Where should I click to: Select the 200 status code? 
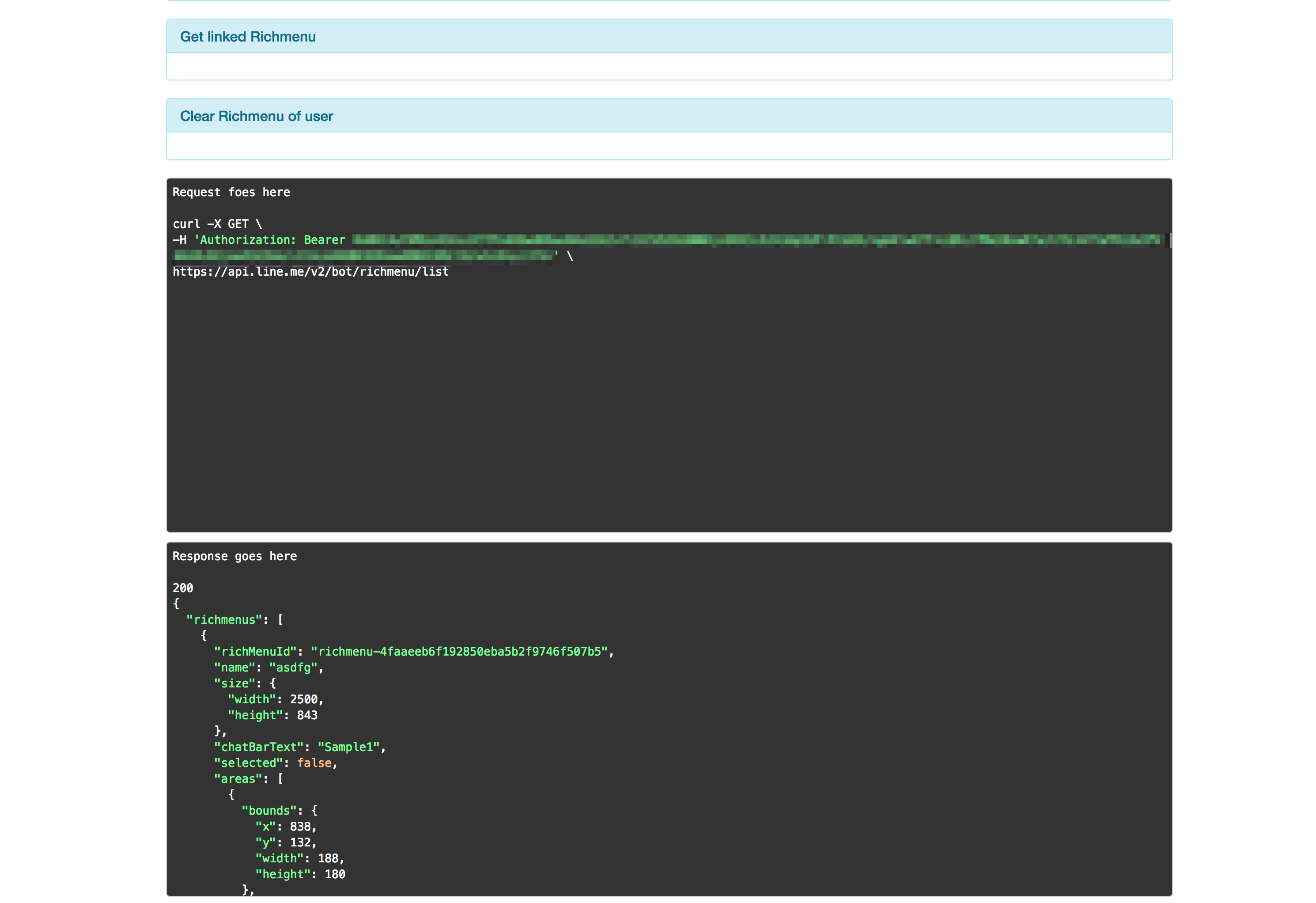[183, 588]
